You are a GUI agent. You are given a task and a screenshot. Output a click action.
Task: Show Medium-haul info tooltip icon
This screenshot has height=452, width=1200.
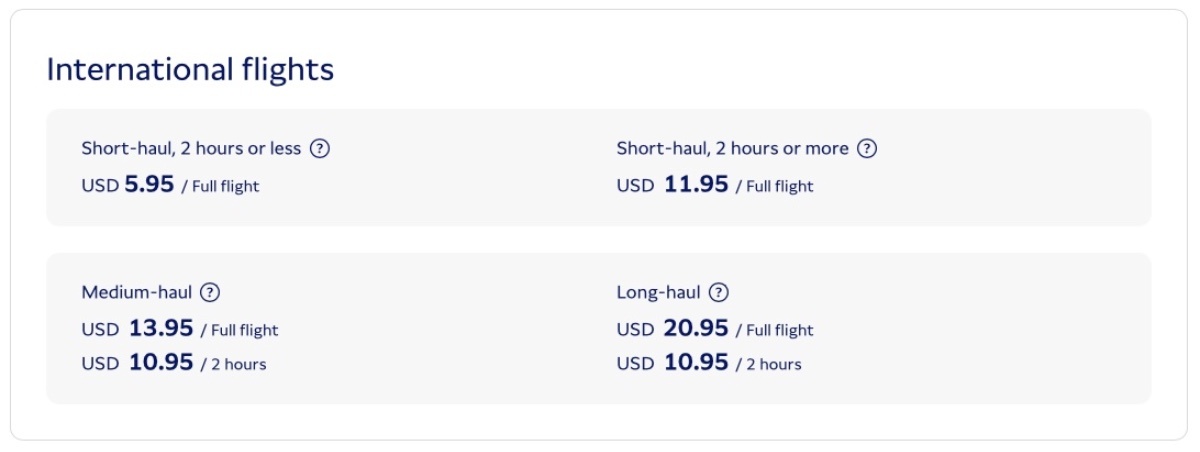(209, 293)
